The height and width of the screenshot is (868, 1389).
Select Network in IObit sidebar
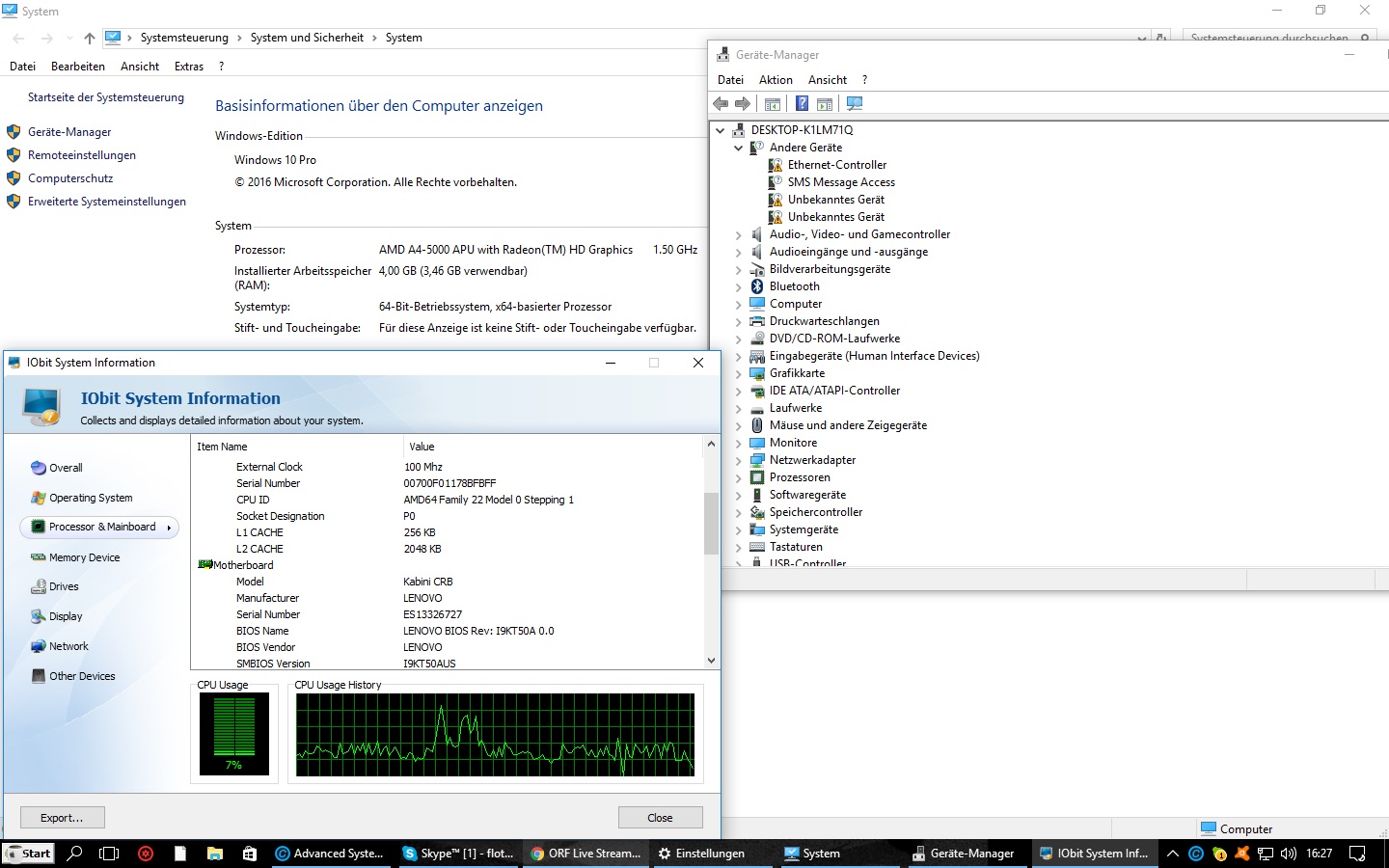68,646
